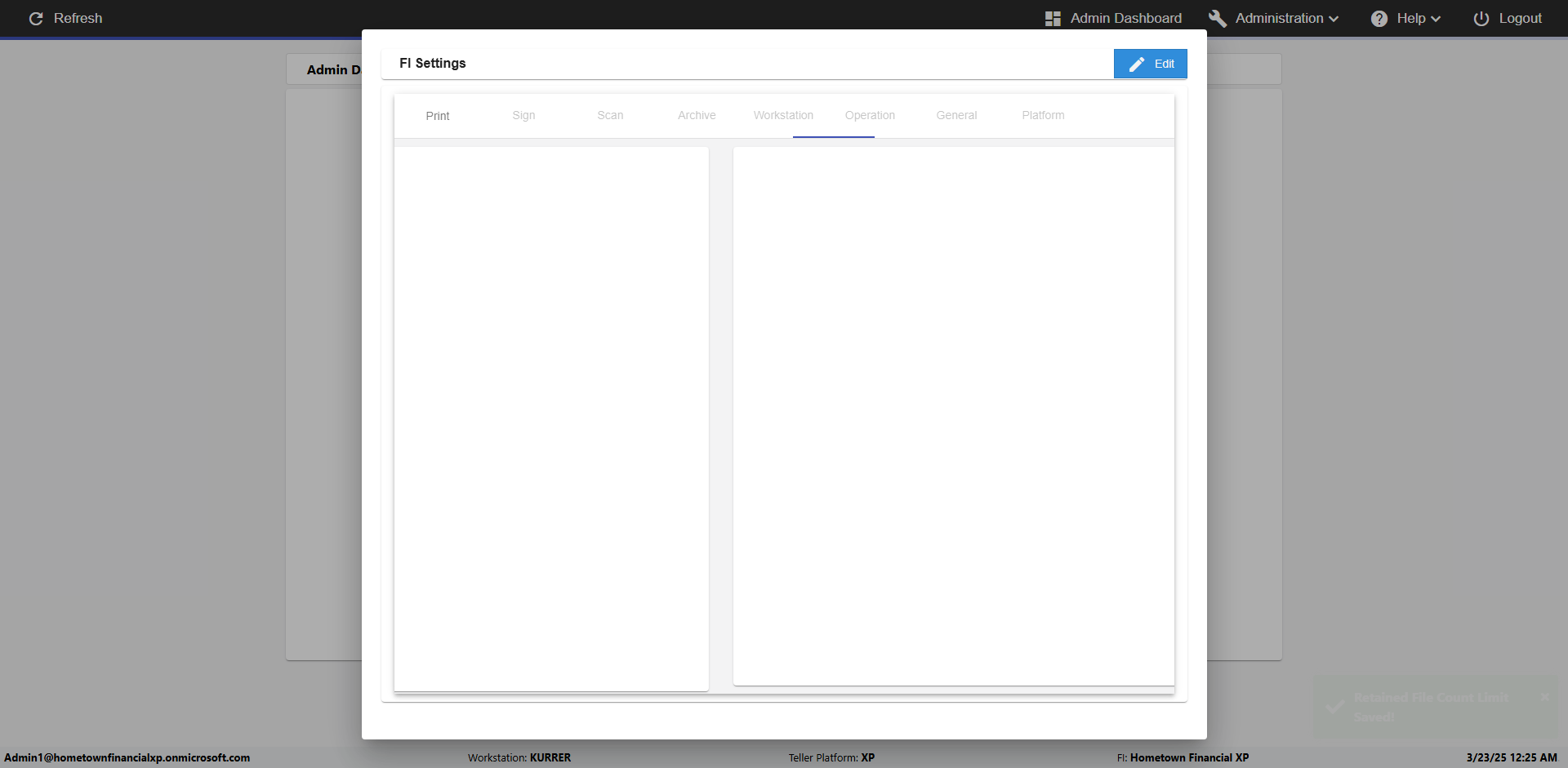
Task: Close the Retained File Count Limit notification
Action: pyautogui.click(x=1544, y=697)
